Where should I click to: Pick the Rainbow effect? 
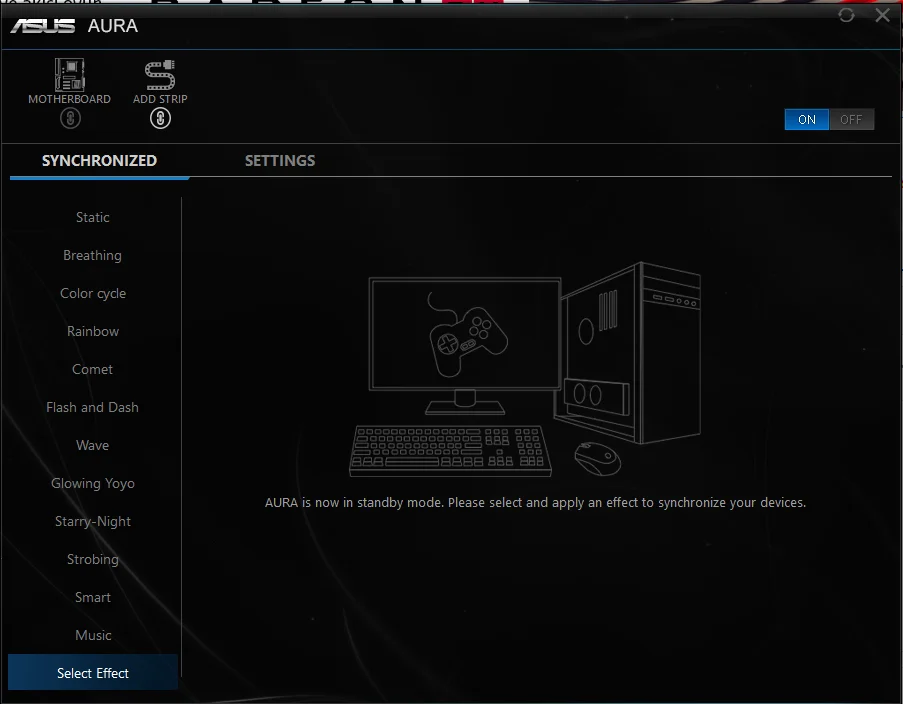(93, 331)
